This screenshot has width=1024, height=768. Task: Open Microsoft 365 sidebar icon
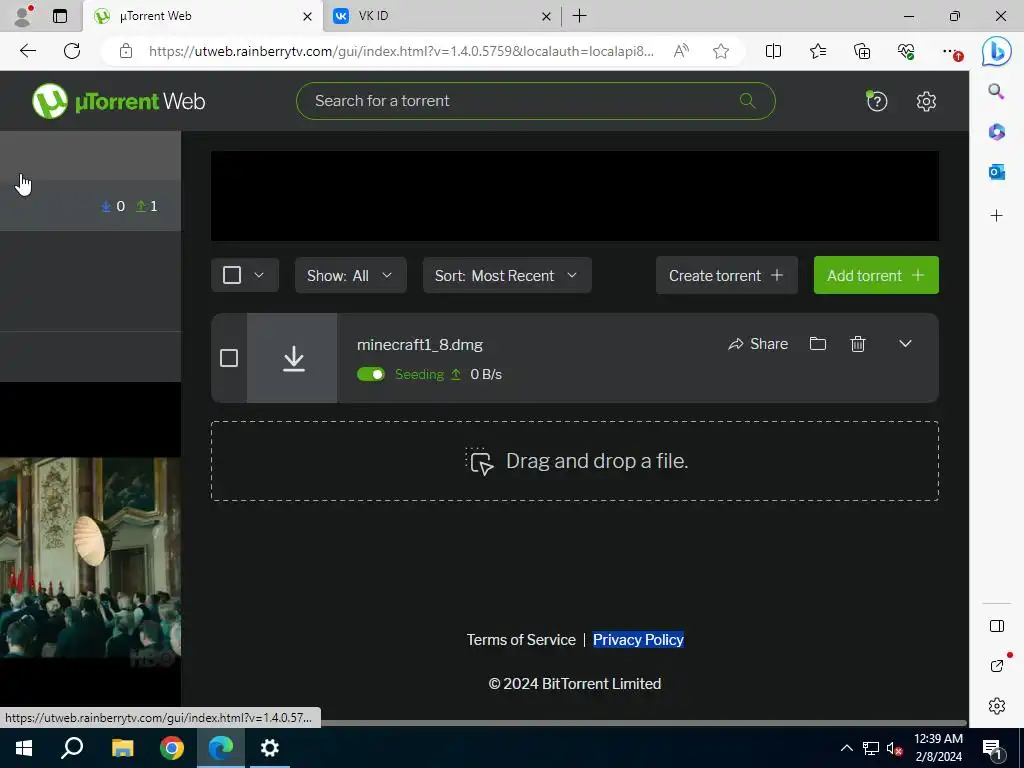(x=996, y=132)
